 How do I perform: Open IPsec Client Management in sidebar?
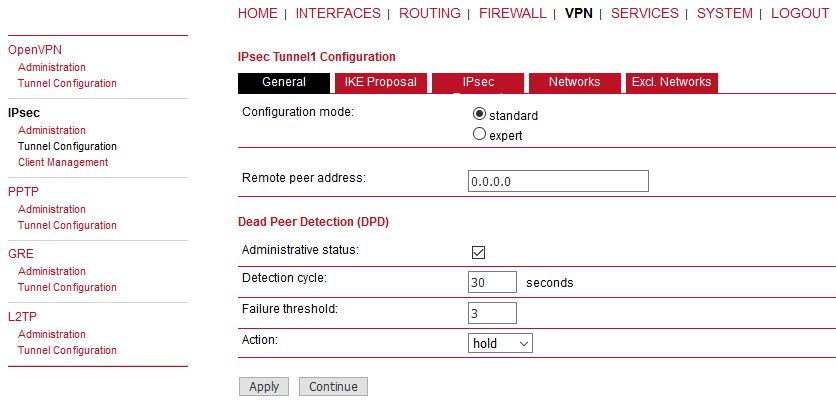[63, 162]
